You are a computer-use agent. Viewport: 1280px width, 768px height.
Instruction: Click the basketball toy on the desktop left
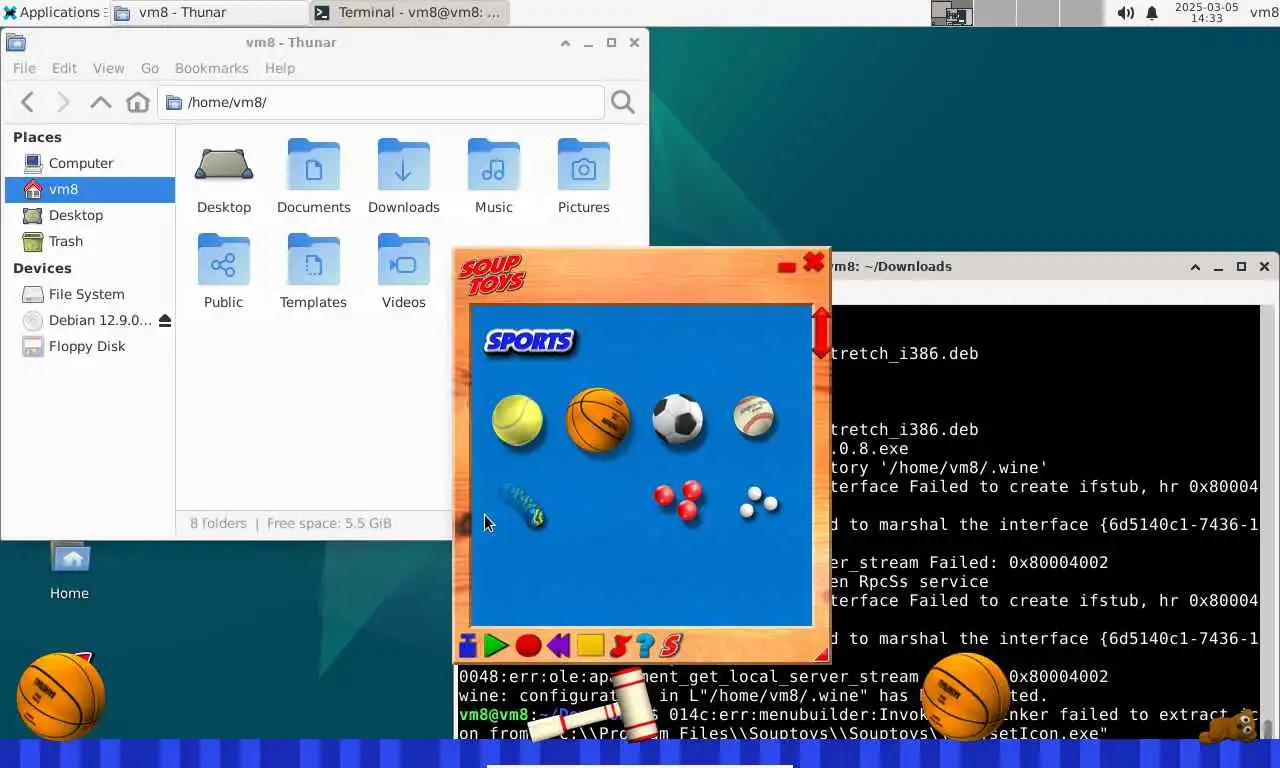tap(61, 697)
